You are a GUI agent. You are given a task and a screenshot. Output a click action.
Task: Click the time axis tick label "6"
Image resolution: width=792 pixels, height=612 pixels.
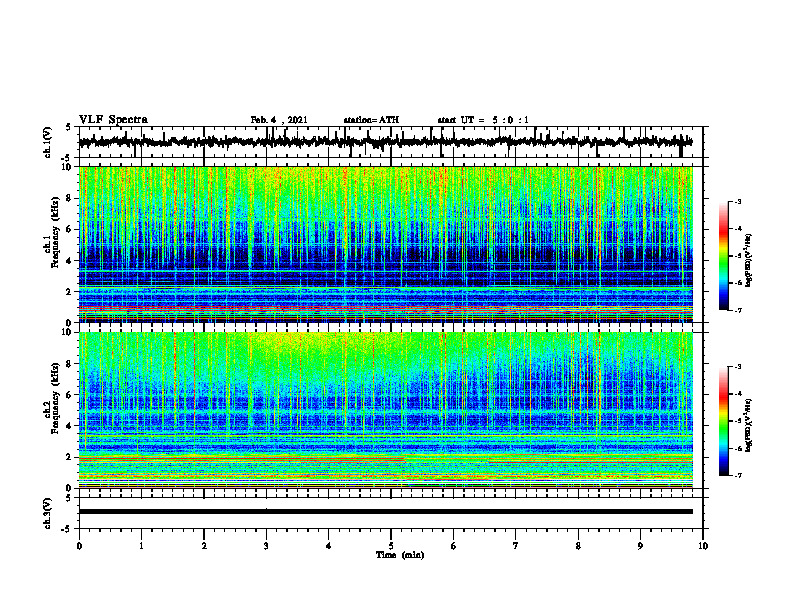(454, 546)
